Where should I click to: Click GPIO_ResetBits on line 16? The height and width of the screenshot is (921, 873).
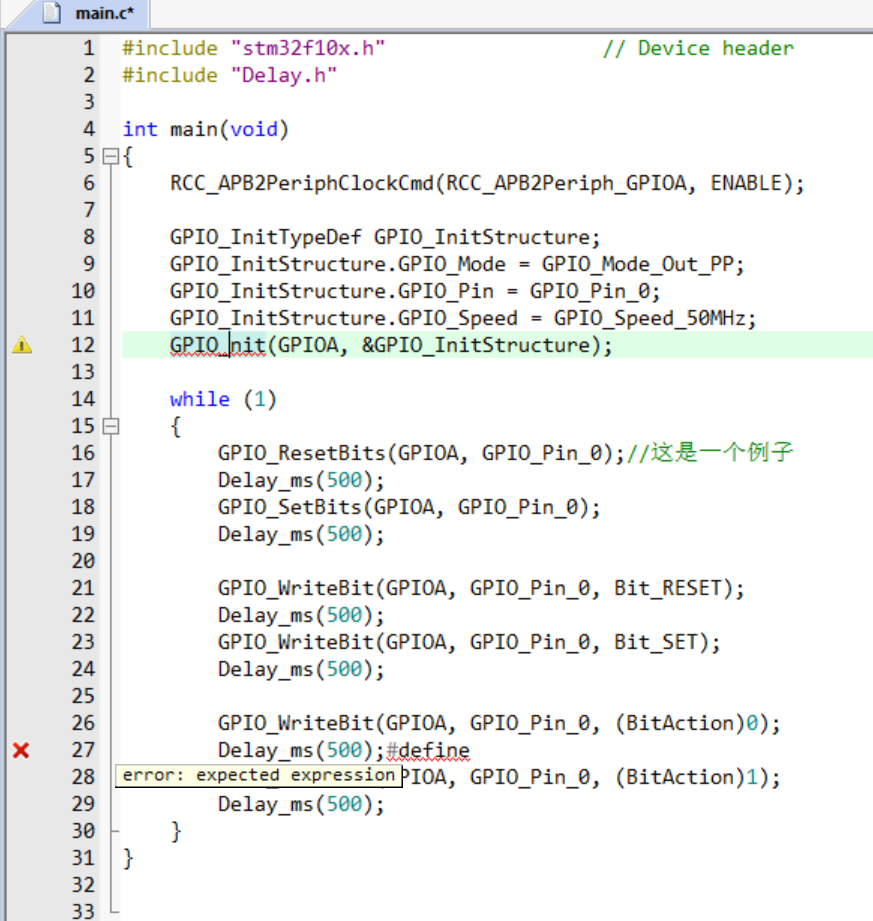tap(301, 453)
